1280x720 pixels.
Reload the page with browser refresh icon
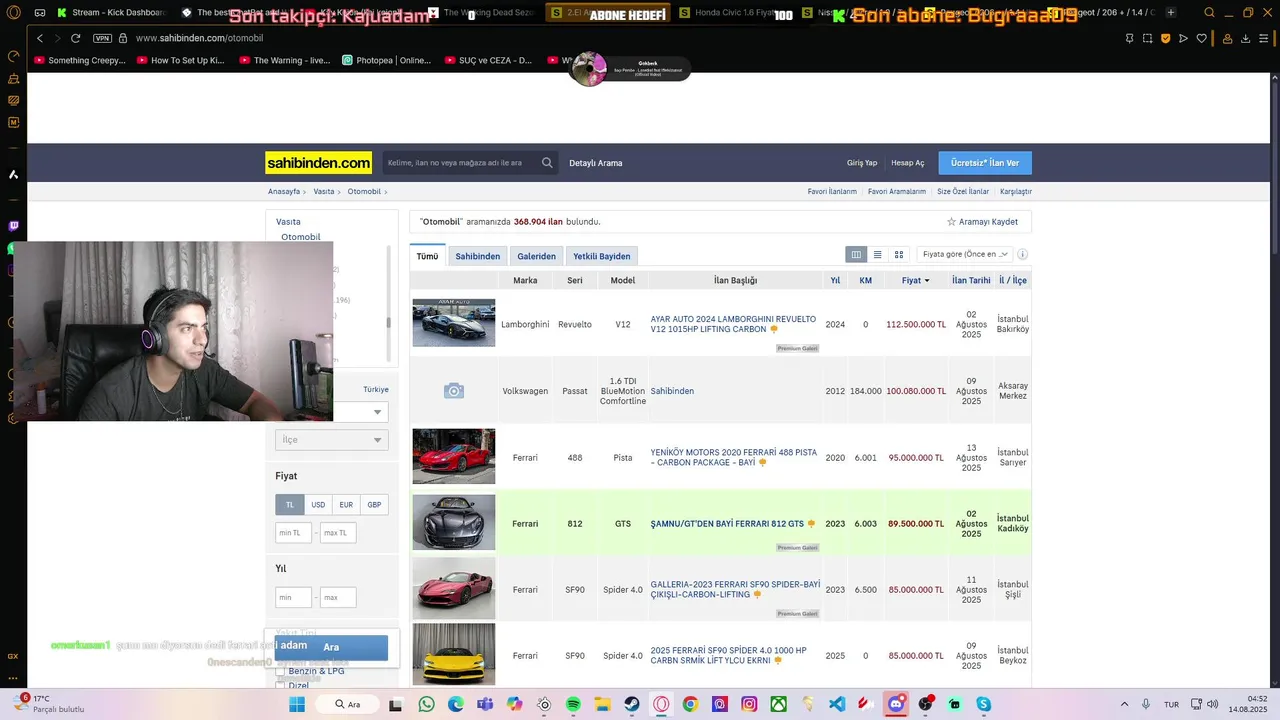click(75, 38)
